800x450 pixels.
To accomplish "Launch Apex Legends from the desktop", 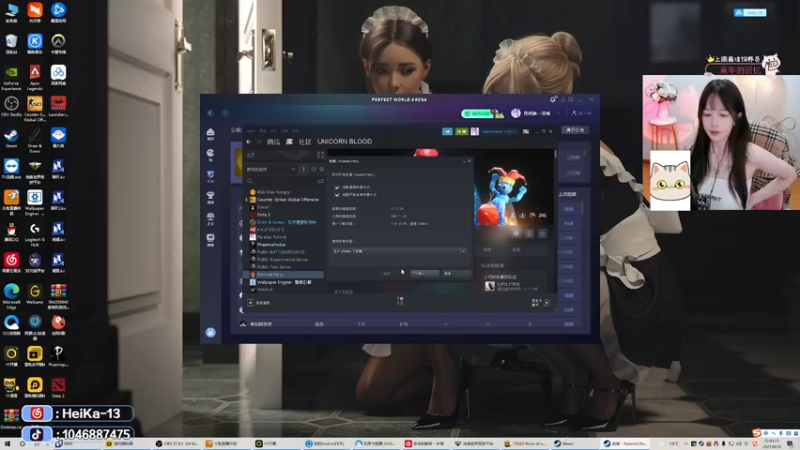I will 35,76.
